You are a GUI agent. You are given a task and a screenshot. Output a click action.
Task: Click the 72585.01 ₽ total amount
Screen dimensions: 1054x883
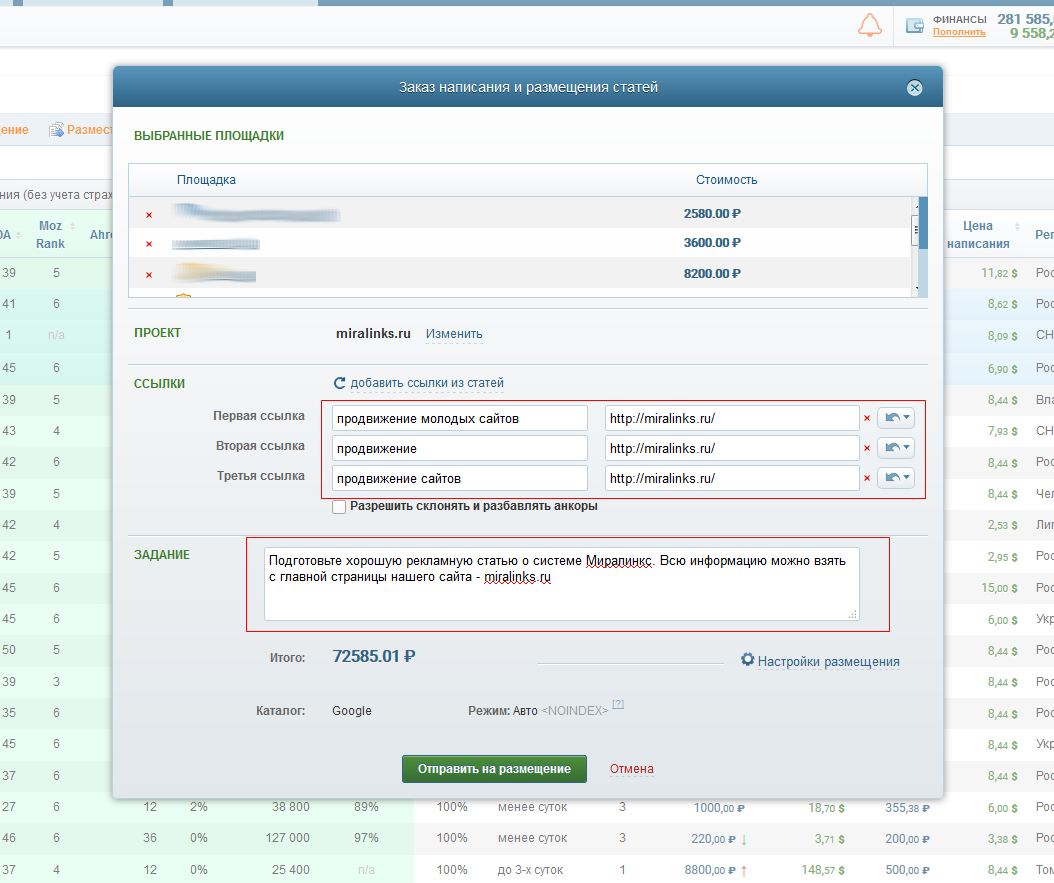(x=374, y=657)
